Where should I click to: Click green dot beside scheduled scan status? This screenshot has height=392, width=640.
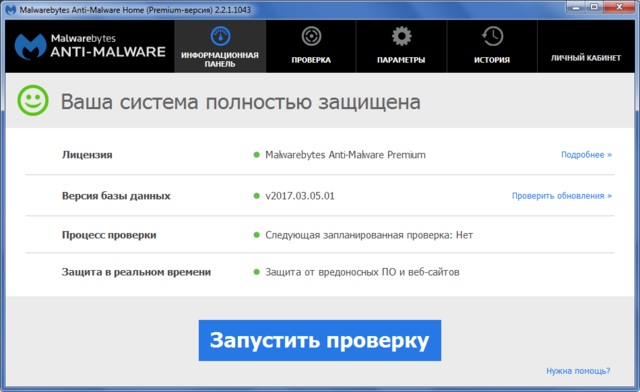pyautogui.click(x=256, y=235)
